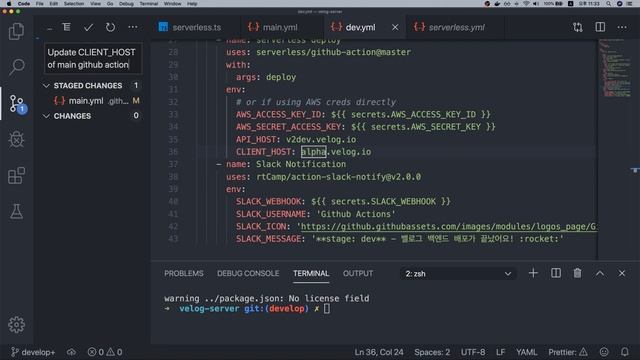Viewport: 640px width, 360px height.
Task: Close the terminal panel
Action: click(x=622, y=273)
